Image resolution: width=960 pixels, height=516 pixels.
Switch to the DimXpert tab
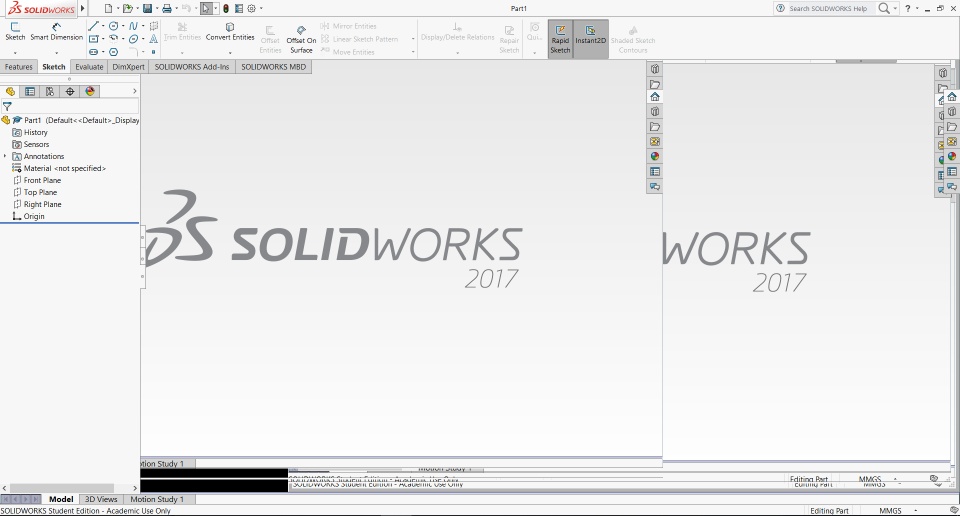pos(129,67)
